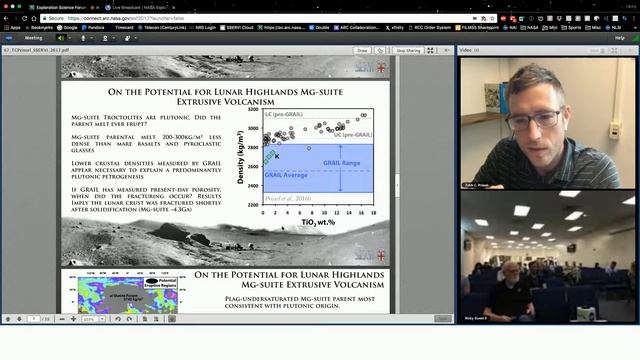The image size is (640, 360).
Task: Open the NLSI bookmark
Action: 613,28
